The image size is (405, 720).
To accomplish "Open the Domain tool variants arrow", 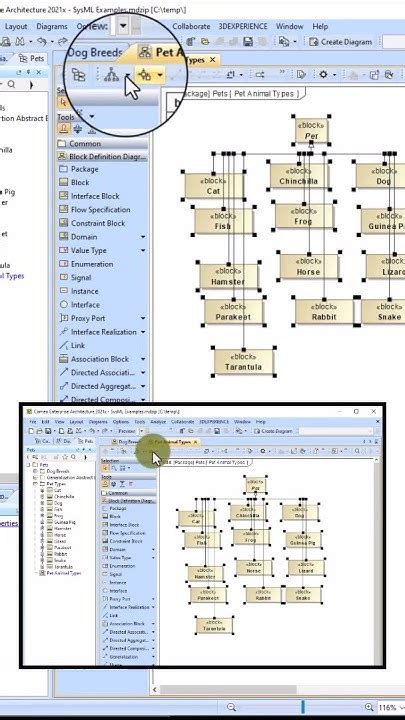I will pyautogui.click(x=143, y=237).
